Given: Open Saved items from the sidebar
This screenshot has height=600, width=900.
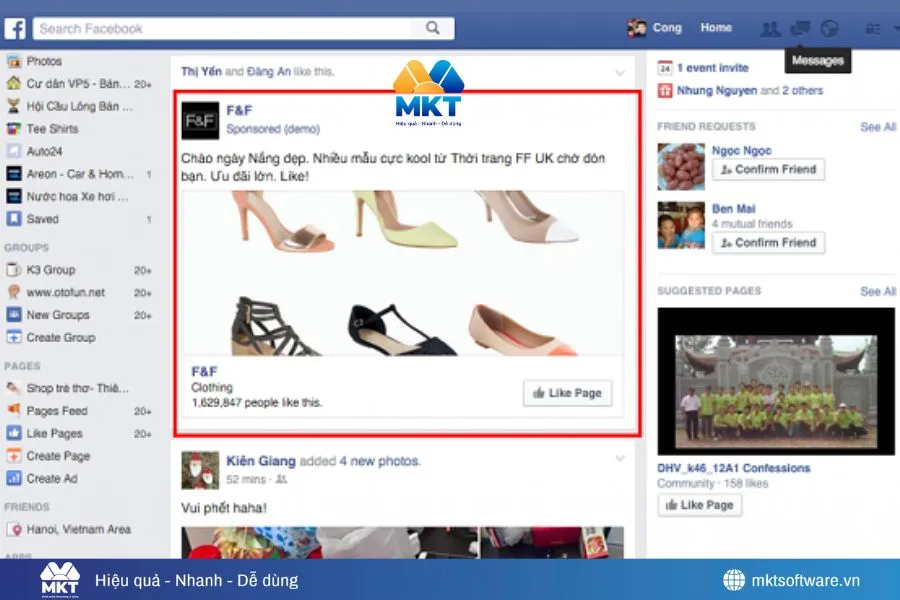Looking at the screenshot, I should click(12, 219).
